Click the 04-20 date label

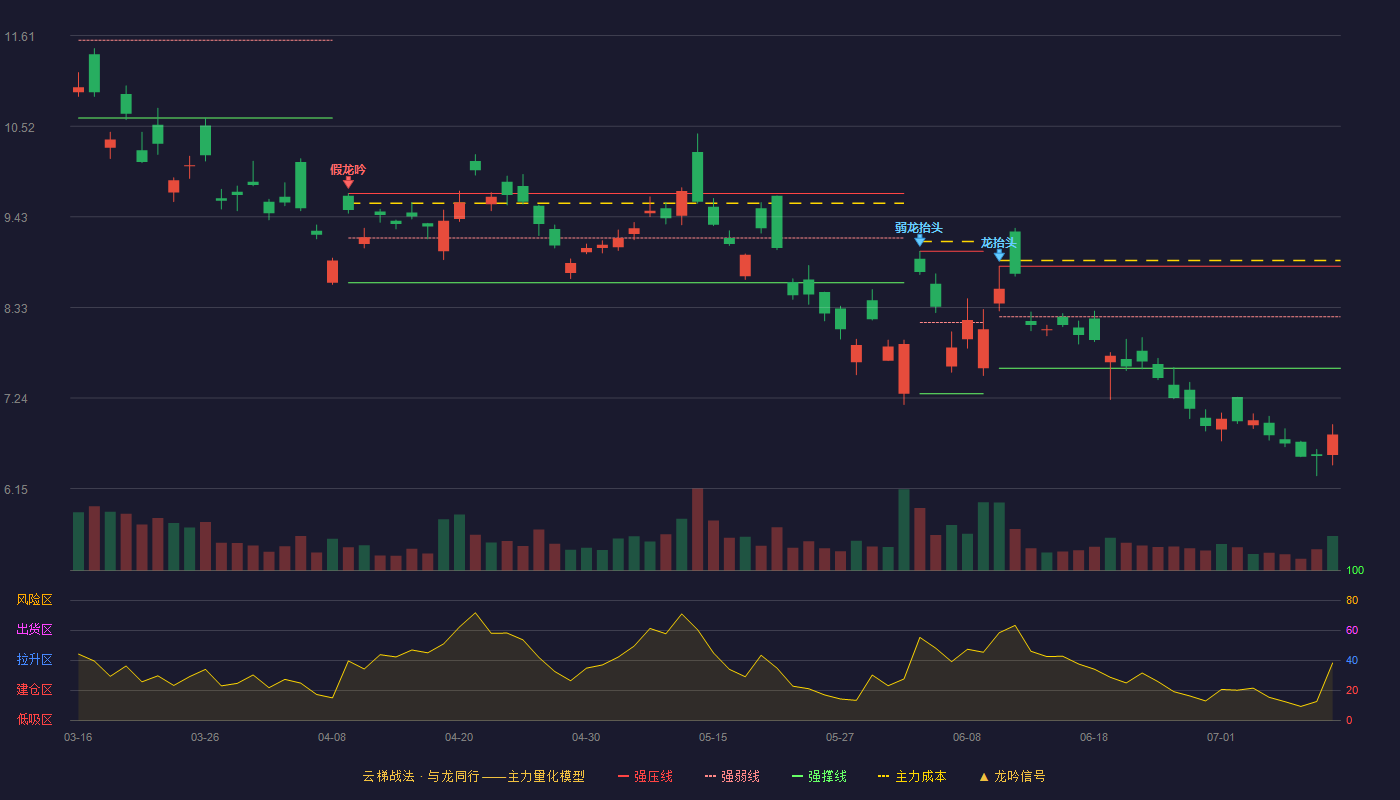pyautogui.click(x=459, y=737)
